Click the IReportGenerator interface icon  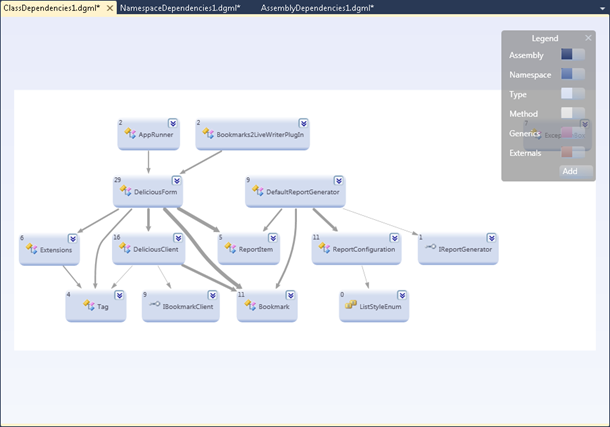(x=430, y=249)
